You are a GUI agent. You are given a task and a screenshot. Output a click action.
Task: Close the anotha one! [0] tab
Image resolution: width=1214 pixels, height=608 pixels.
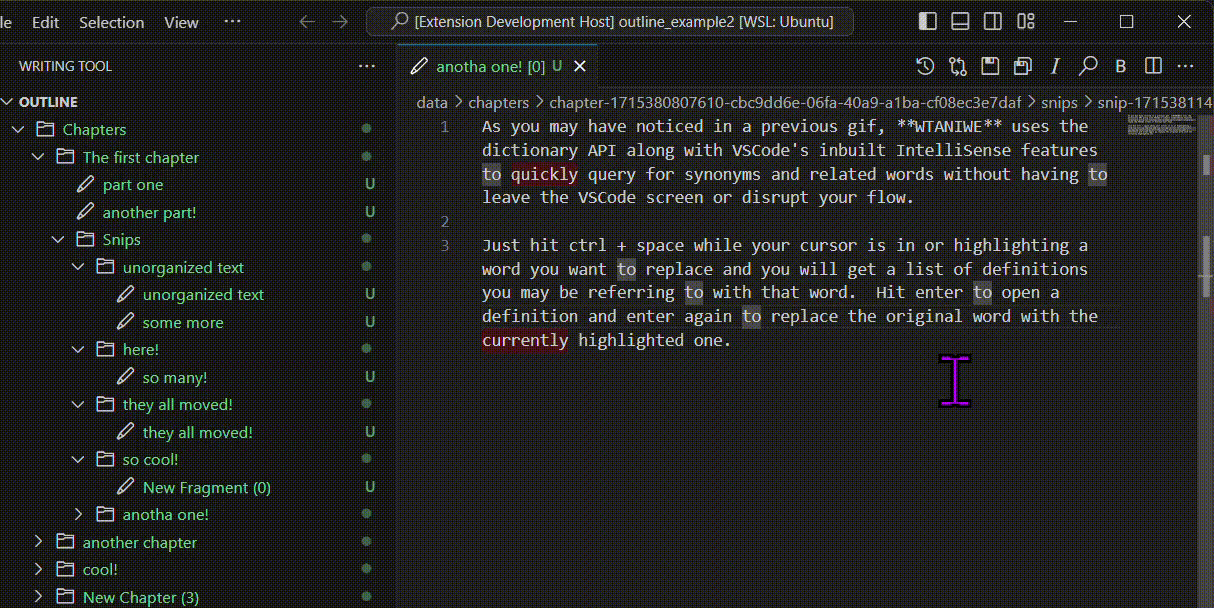tap(579, 66)
